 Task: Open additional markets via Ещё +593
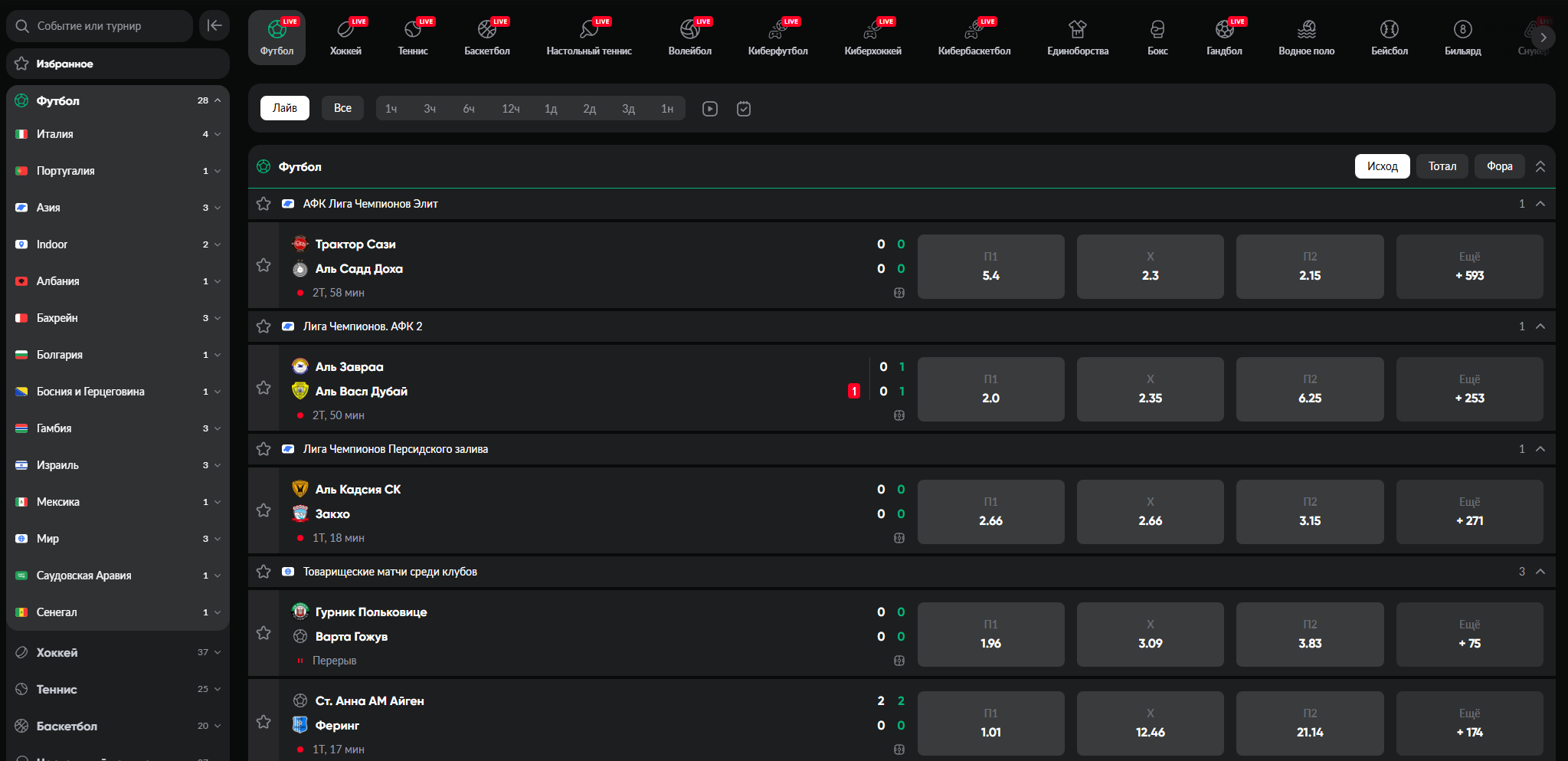[1468, 266]
